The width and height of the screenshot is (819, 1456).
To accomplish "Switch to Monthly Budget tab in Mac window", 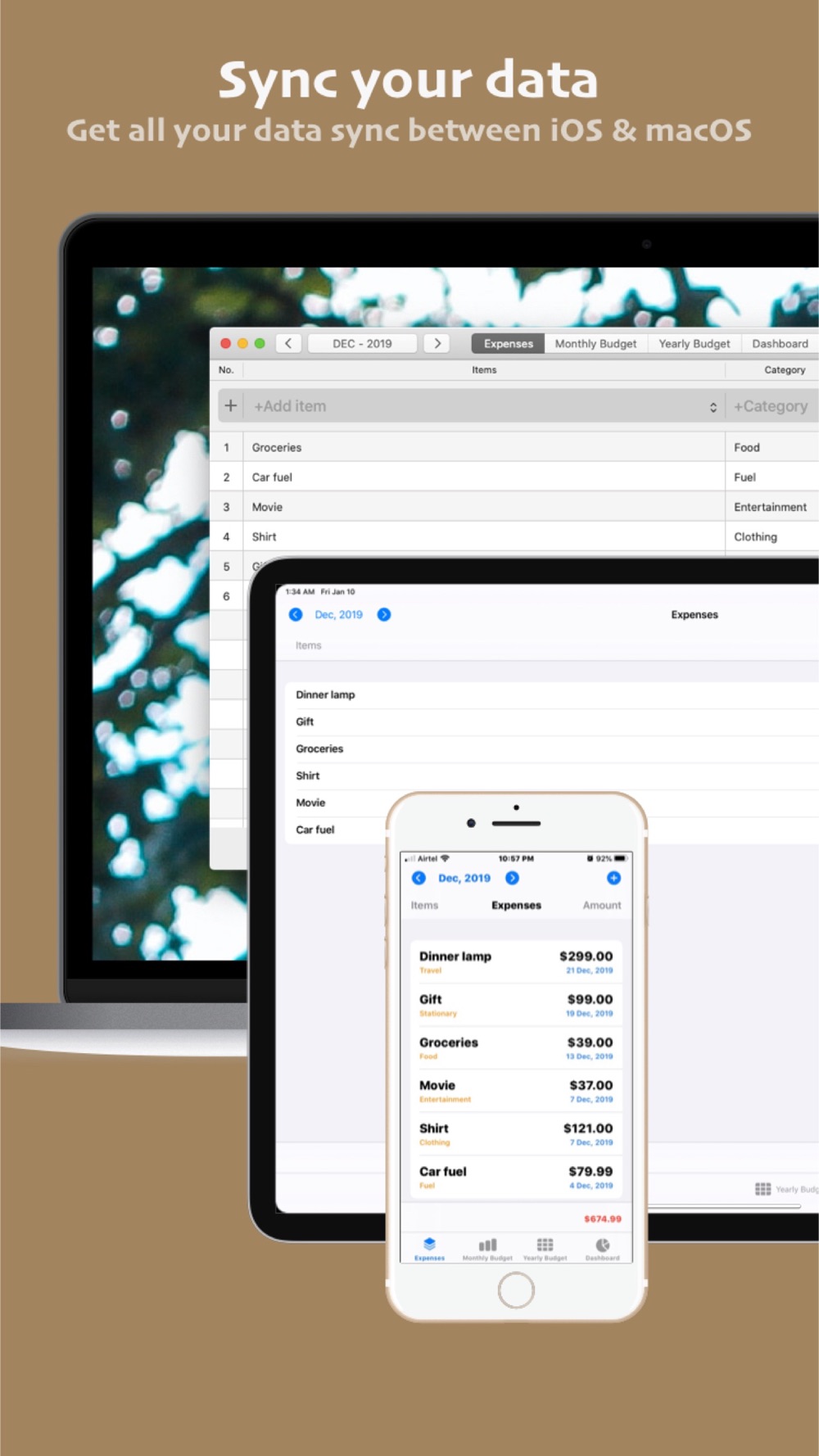I will (x=595, y=343).
